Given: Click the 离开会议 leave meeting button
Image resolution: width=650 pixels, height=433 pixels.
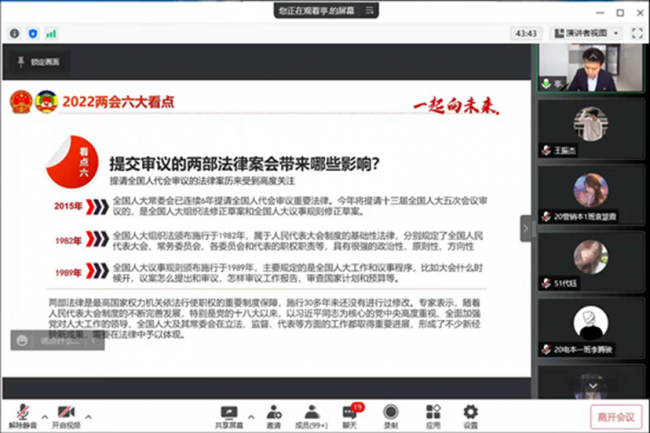Looking at the screenshot, I should (609, 415).
